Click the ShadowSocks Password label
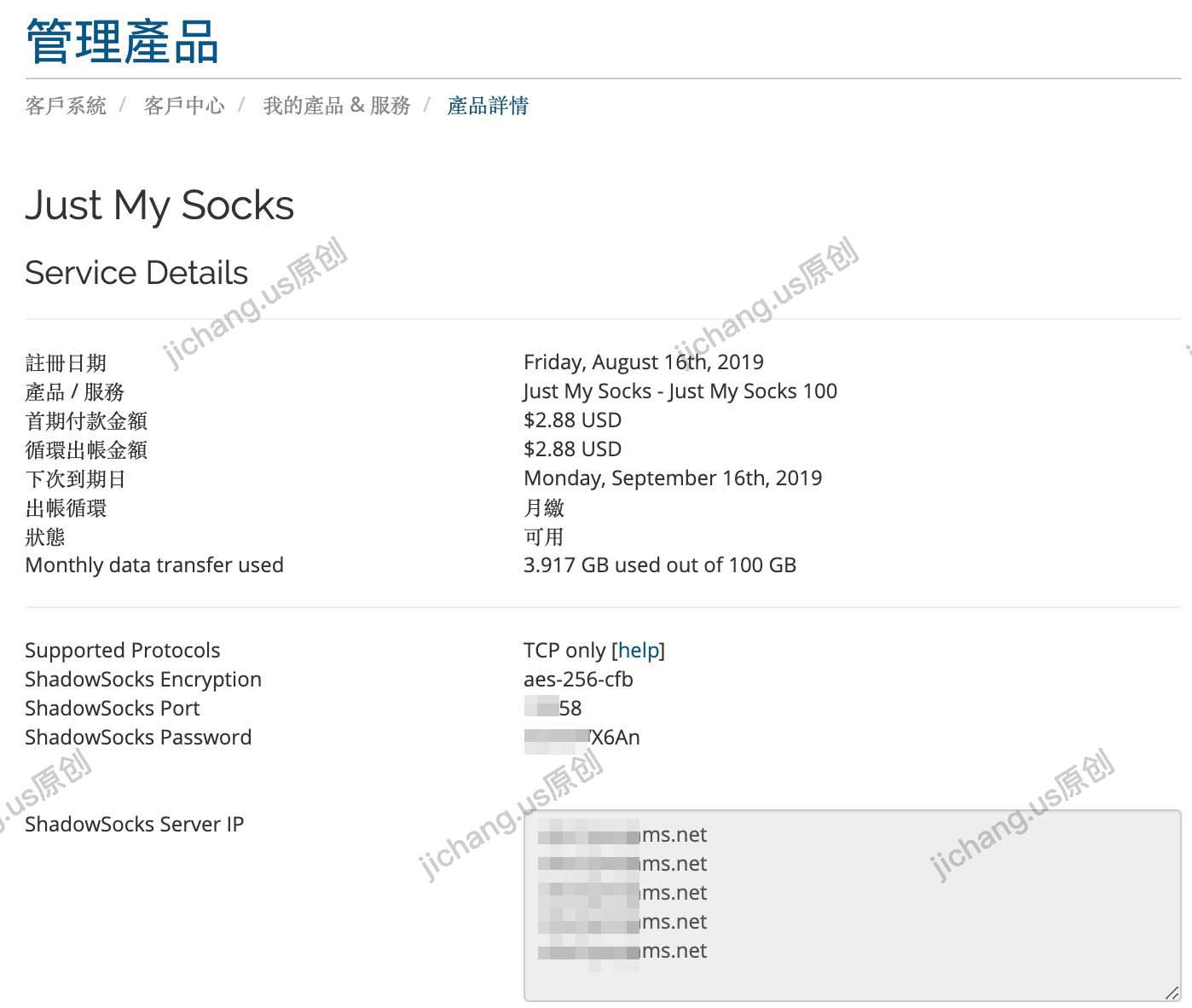The height and width of the screenshot is (1008, 1192). click(138, 738)
